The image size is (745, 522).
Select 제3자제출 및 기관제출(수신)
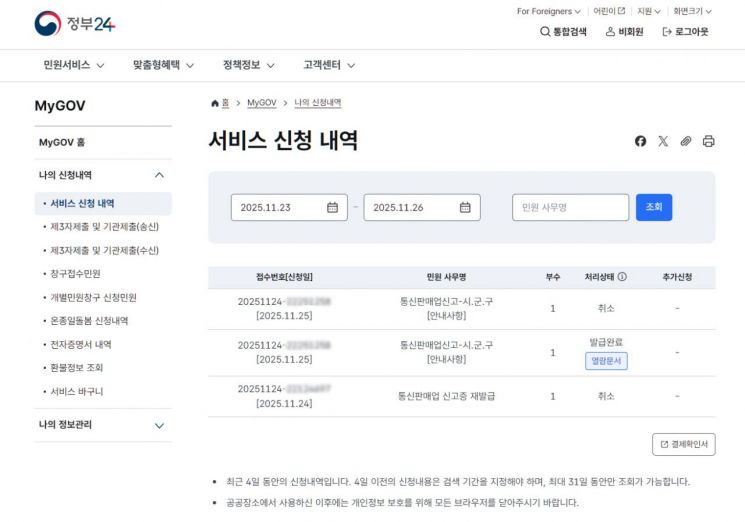pos(104,250)
